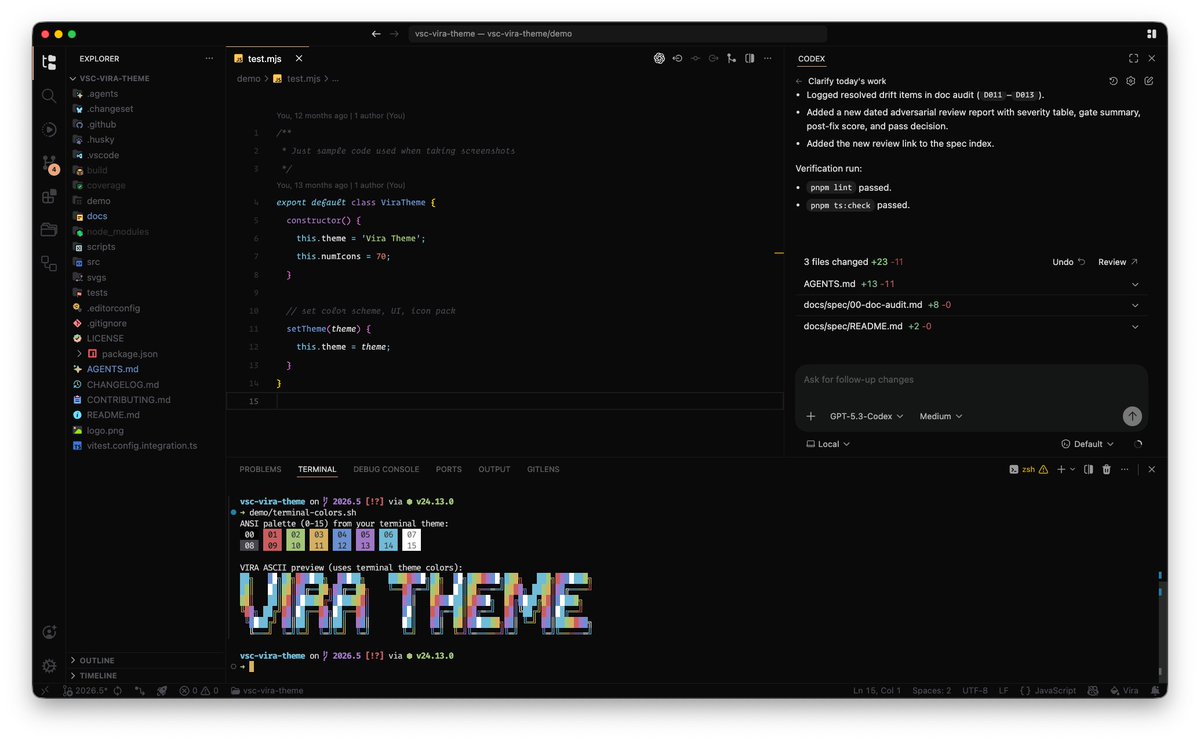Screen dimensions: 1200x741
Task: Open terminal panel More Actions ellipsis
Action: [x=1125, y=469]
